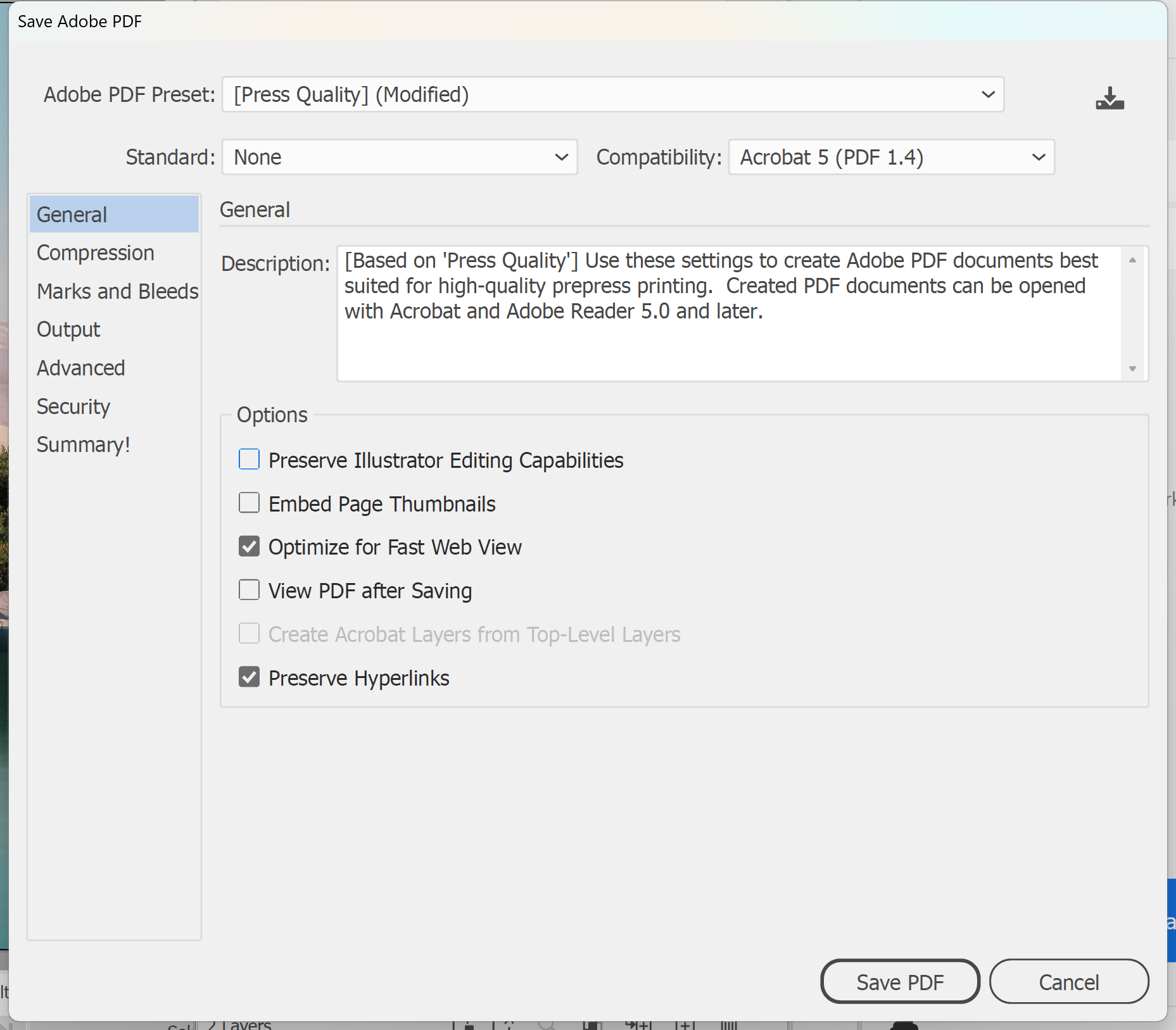
Task: Uncheck Preserve Hyperlinks option
Action: (249, 677)
